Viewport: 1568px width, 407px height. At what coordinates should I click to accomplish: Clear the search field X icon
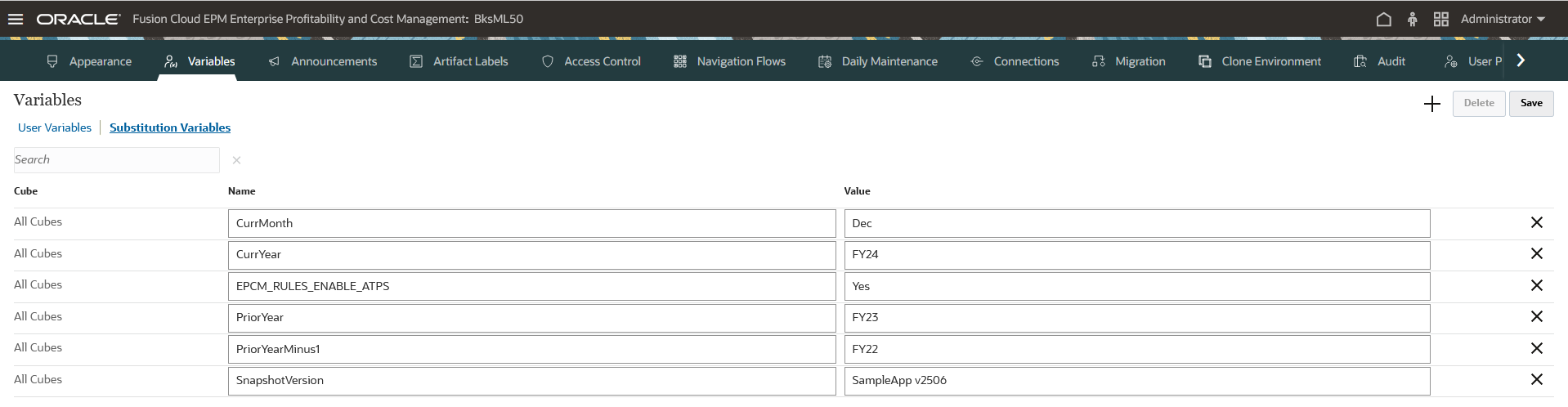236,160
